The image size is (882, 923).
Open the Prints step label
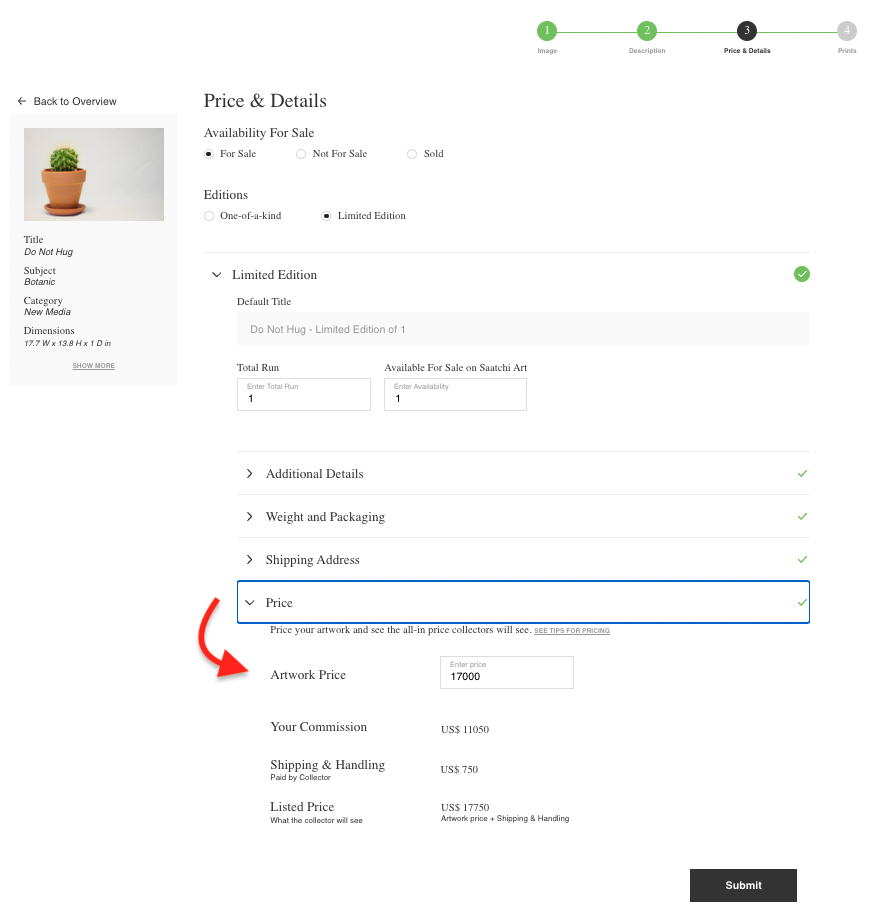(x=847, y=51)
